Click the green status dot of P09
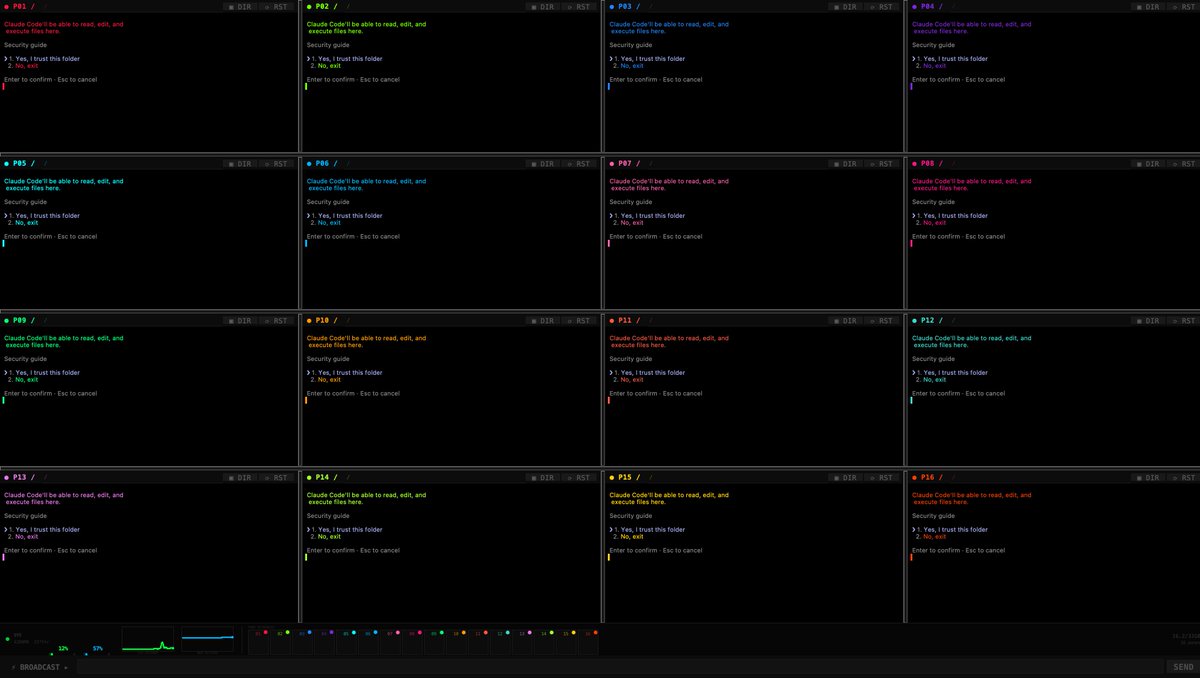1200x678 pixels. pyautogui.click(x=7, y=321)
